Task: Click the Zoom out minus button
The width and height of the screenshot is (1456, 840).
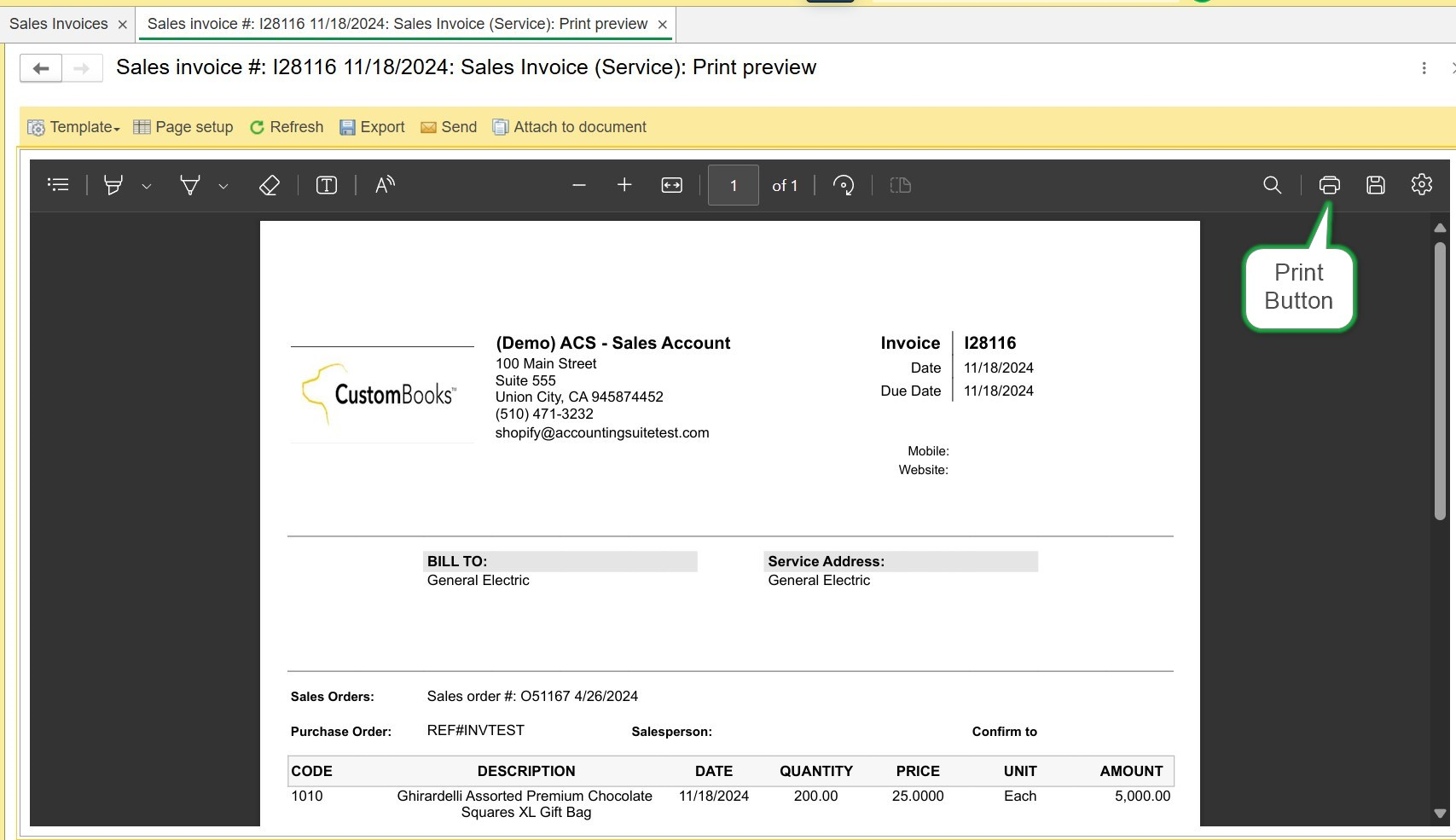Action: point(579,185)
